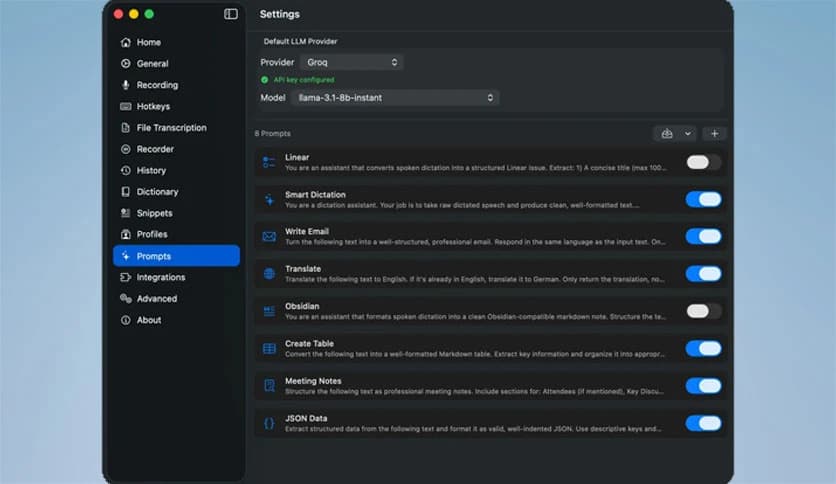Viewport: 836px width, 484px height.
Task: Click the About info icon
Action: (125, 320)
